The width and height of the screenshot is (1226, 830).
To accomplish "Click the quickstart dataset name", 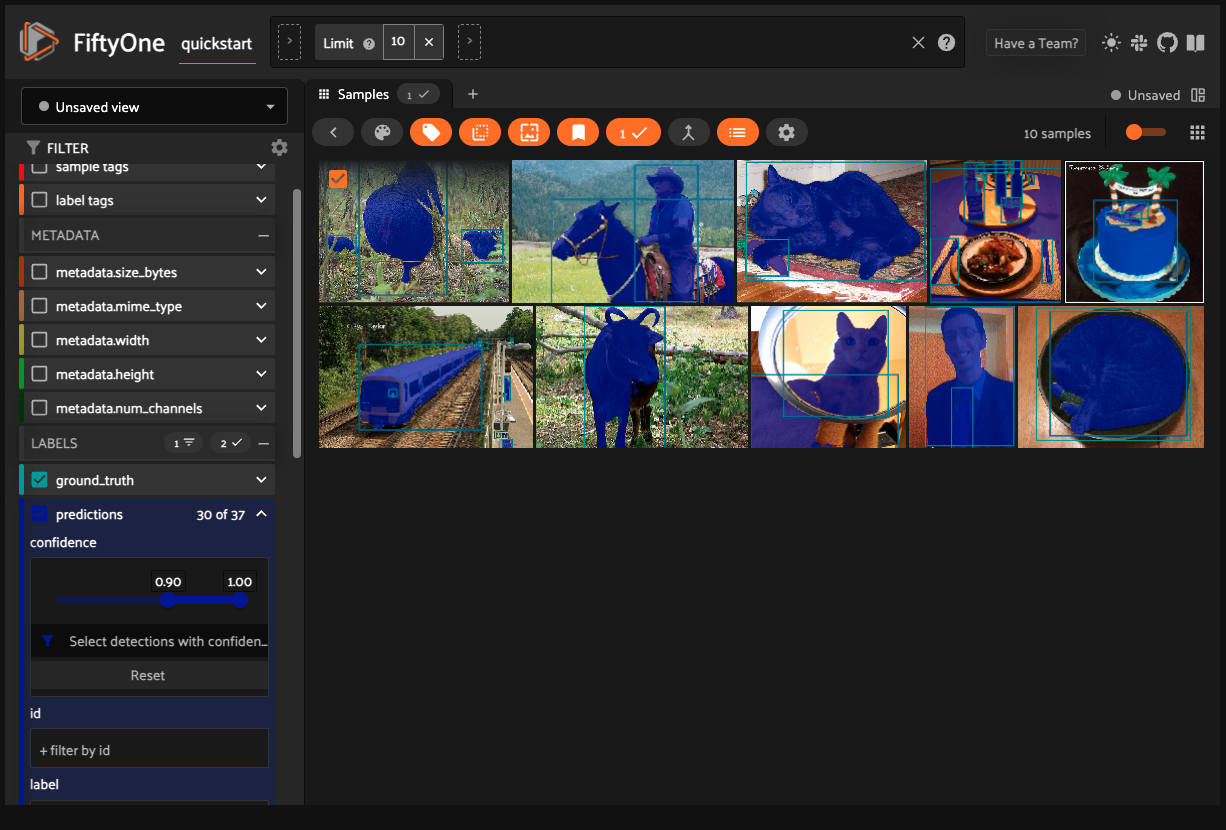I will (216, 44).
